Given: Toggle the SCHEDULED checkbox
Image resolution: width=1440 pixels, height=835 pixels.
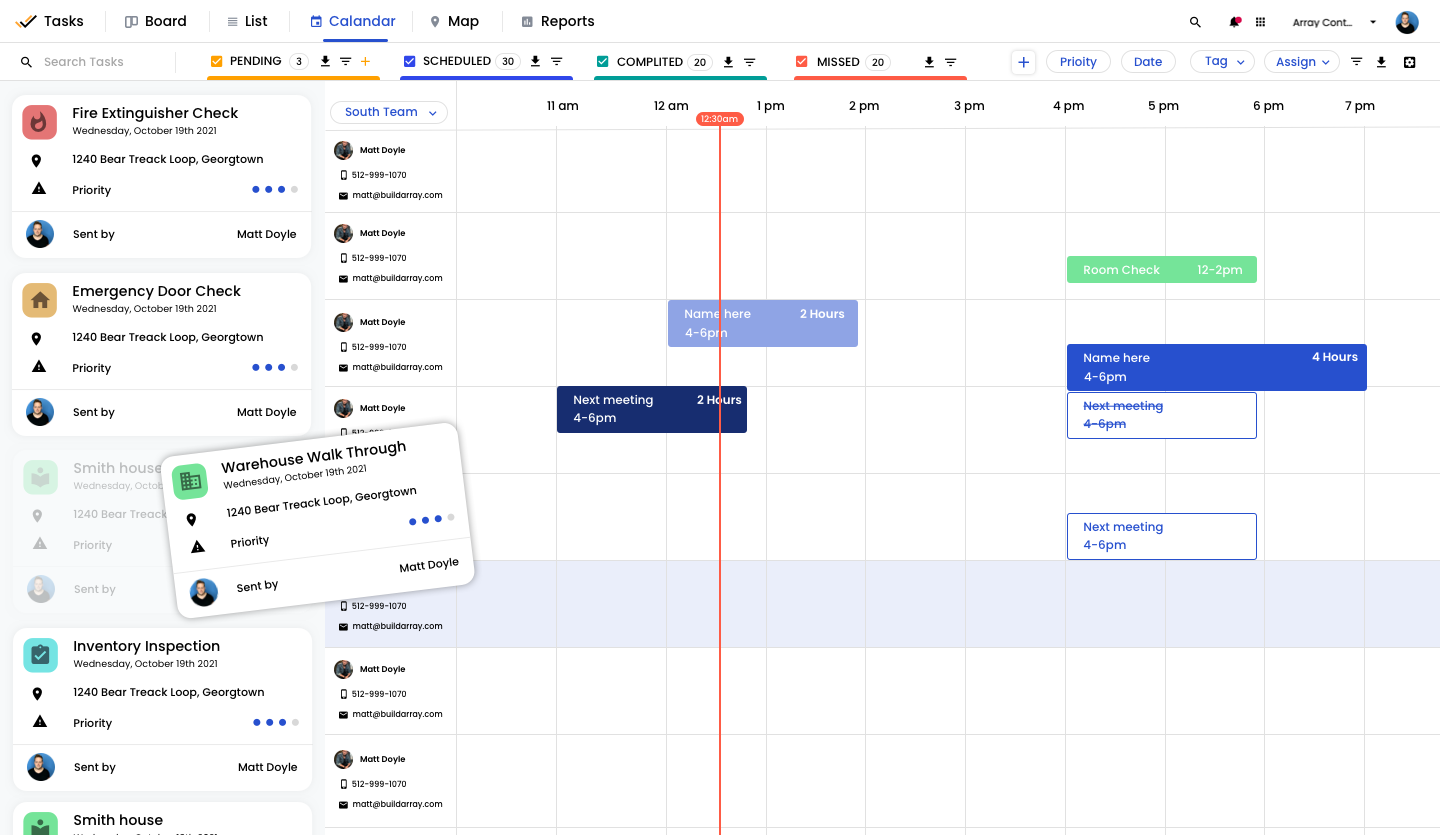Looking at the screenshot, I should [x=409, y=62].
